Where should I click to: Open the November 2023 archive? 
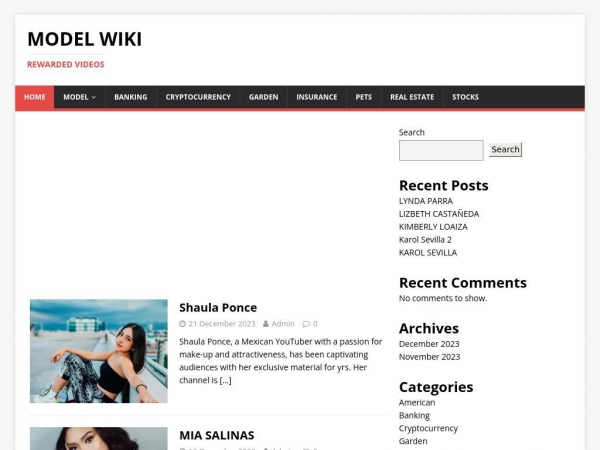(429, 357)
